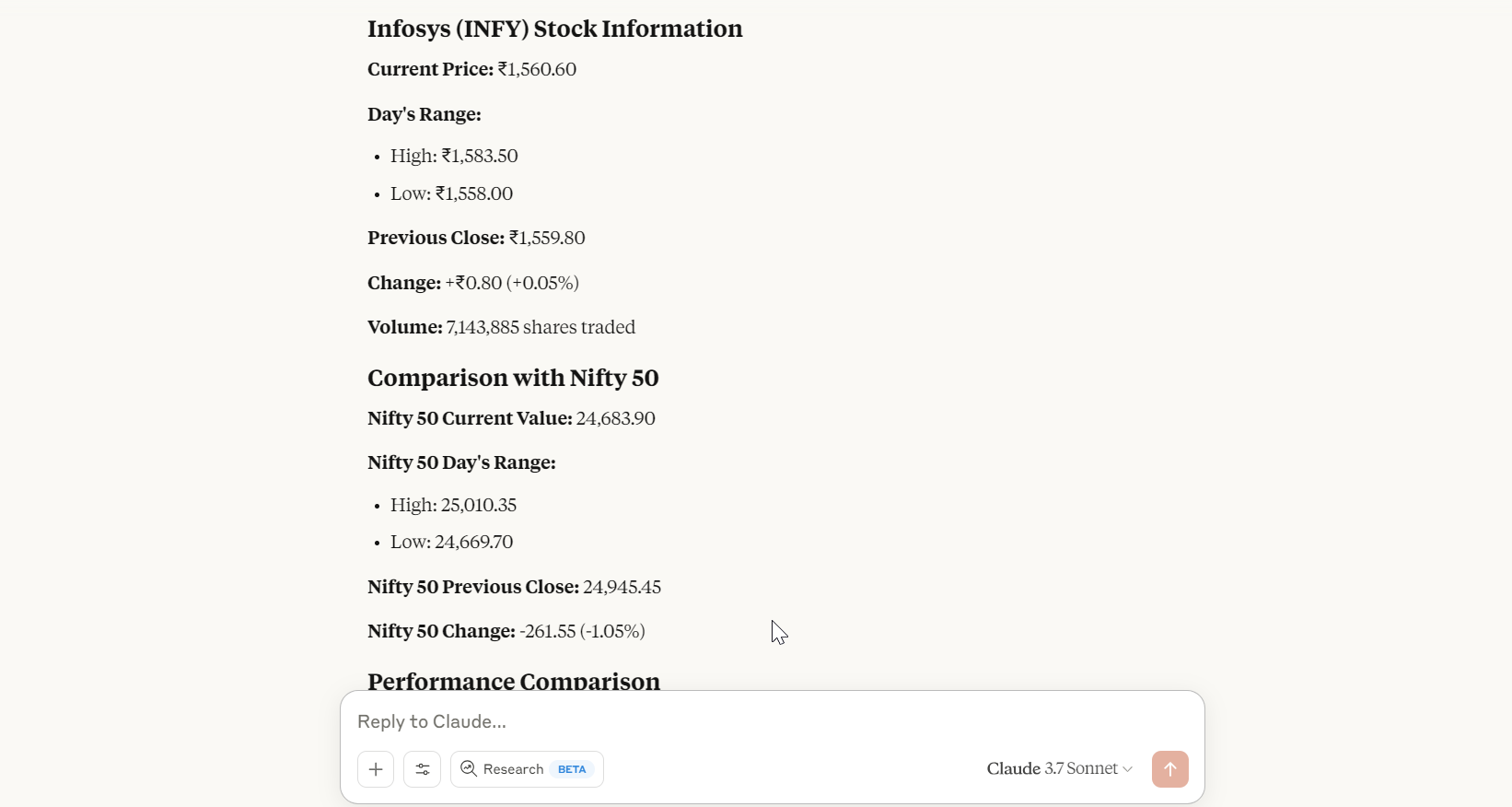This screenshot has width=1512, height=807.
Task: Click the Previous Close ₹1,559.80 line
Action: [476, 238]
